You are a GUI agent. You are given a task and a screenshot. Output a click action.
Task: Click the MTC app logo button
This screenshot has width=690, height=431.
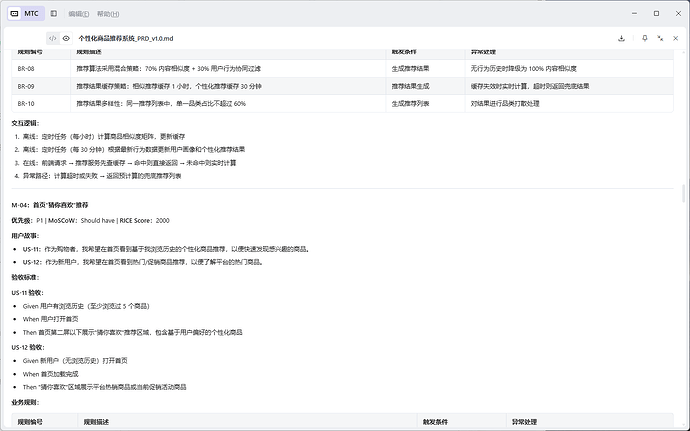tap(26, 14)
